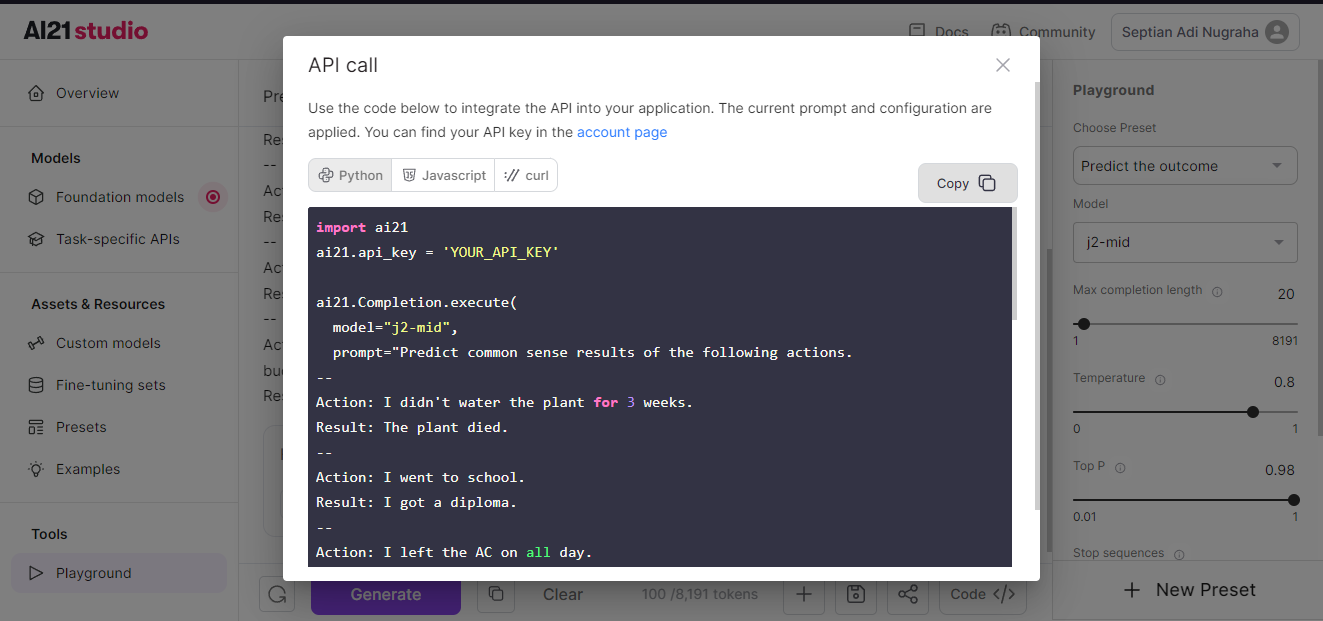The image size is (1323, 621).
Task: Adjust the Temperature slider
Action: point(1253,412)
